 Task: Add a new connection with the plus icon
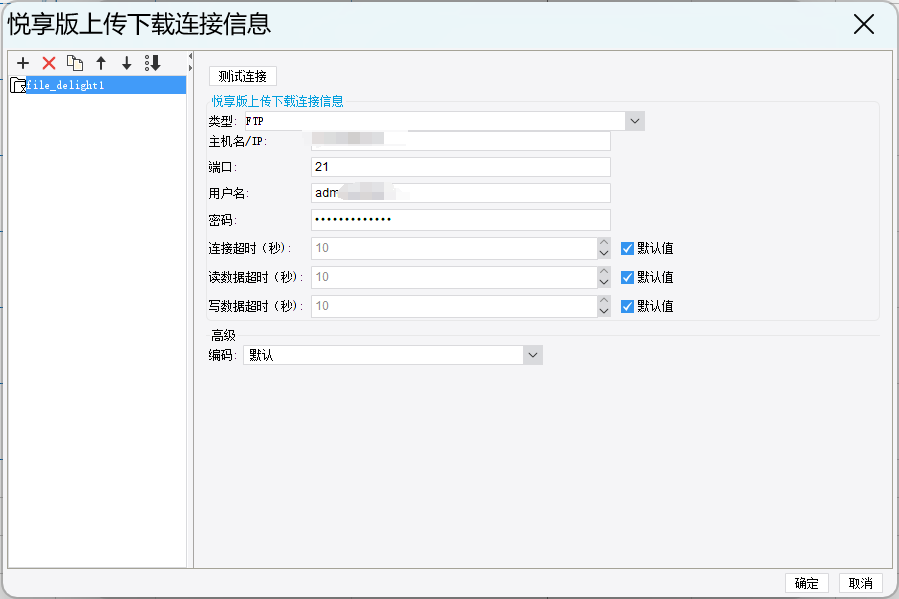[23, 62]
